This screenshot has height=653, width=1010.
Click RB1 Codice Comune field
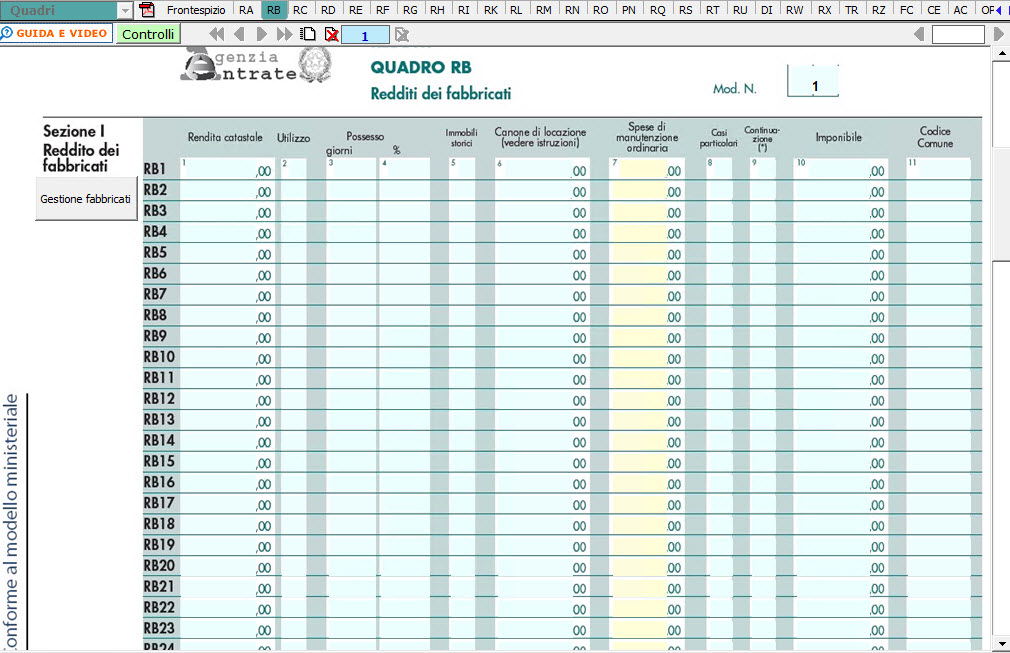[x=939, y=169]
